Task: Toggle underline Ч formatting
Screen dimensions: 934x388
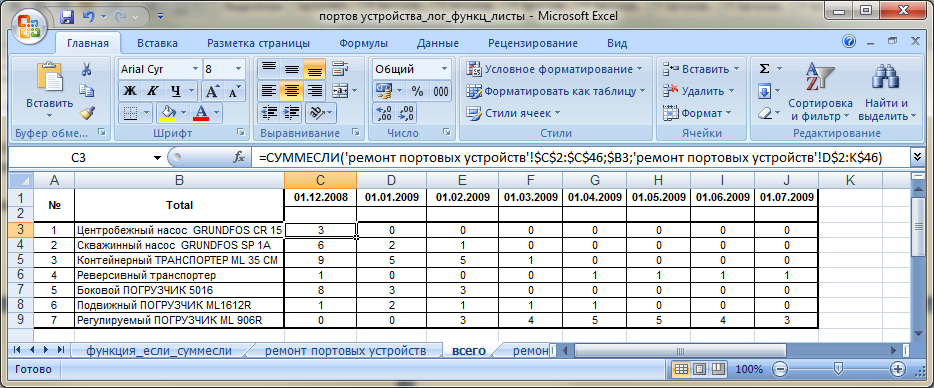Action: [175, 91]
